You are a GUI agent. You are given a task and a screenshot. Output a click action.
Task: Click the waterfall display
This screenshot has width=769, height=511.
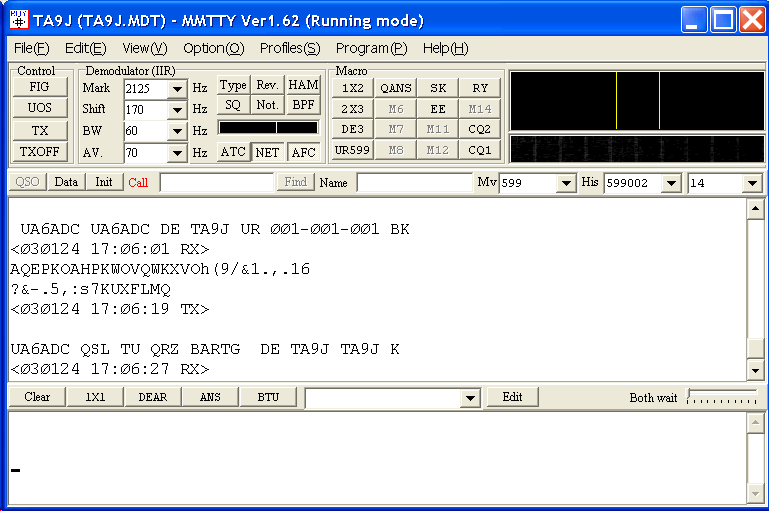tap(637, 149)
